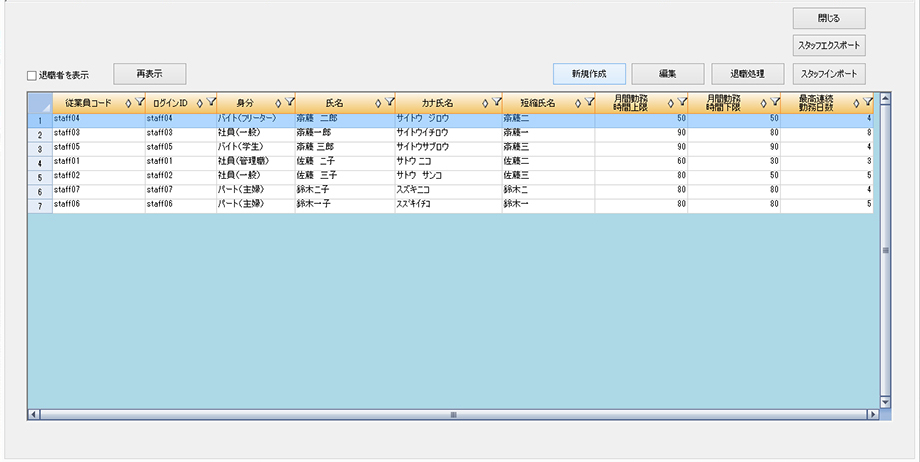Click the 身分 column filter funnel icon
920x462 pixels.
(289, 102)
